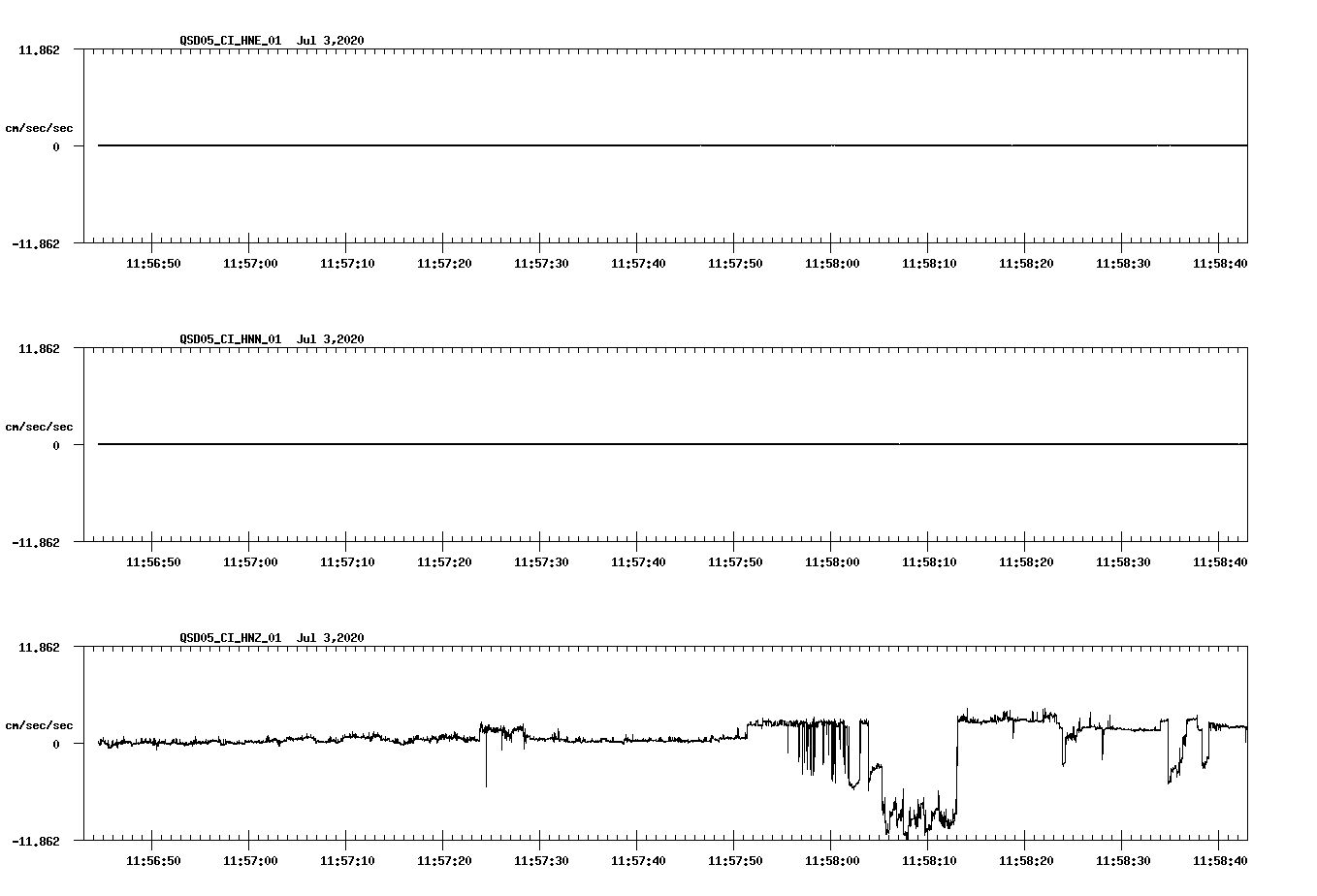The height and width of the screenshot is (896, 1317).
Task: Click 11:58:10 label under HNN plot
Action: pyautogui.click(x=929, y=562)
